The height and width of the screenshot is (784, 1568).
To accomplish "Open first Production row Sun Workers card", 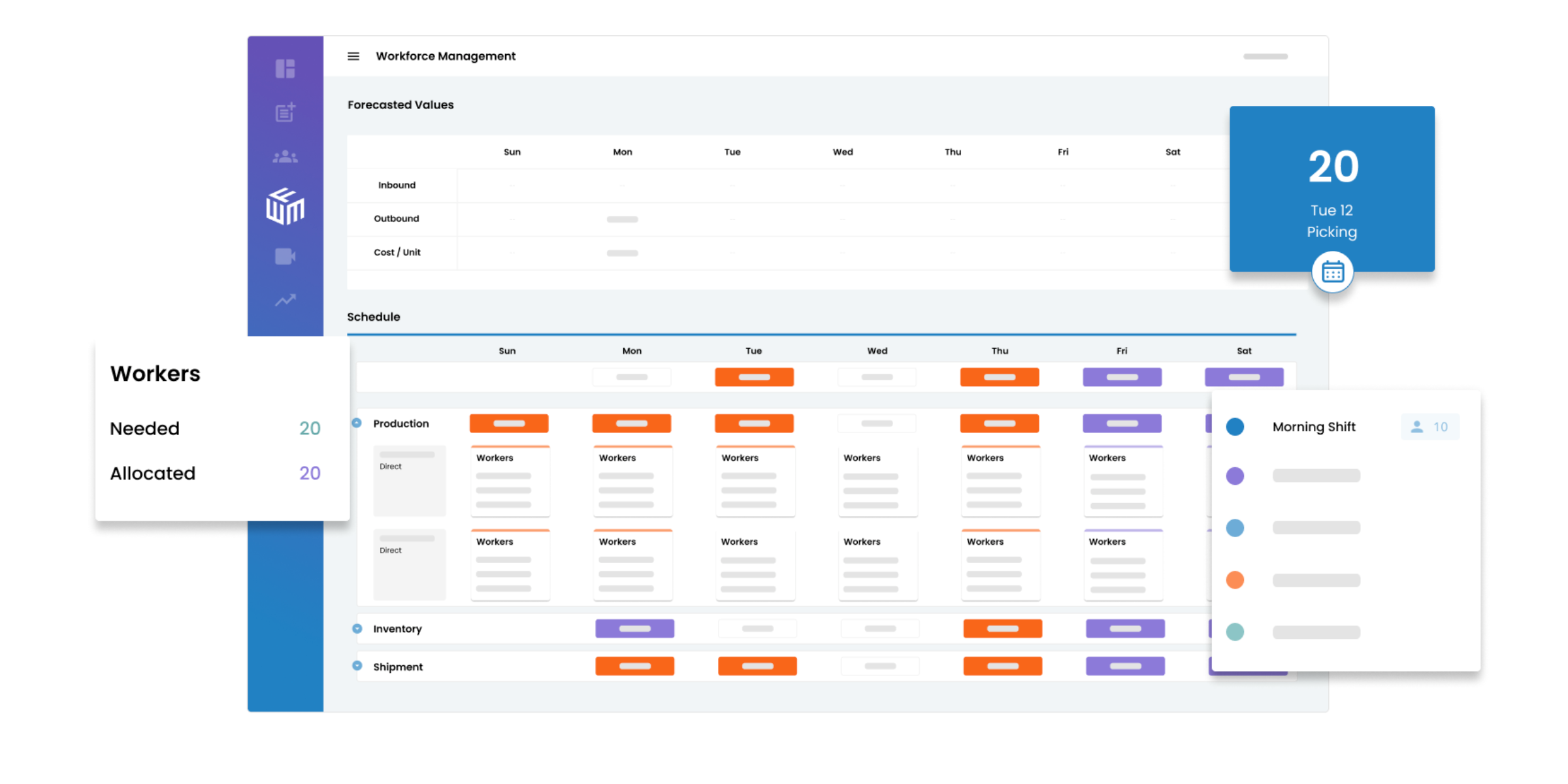I will click(x=510, y=481).
